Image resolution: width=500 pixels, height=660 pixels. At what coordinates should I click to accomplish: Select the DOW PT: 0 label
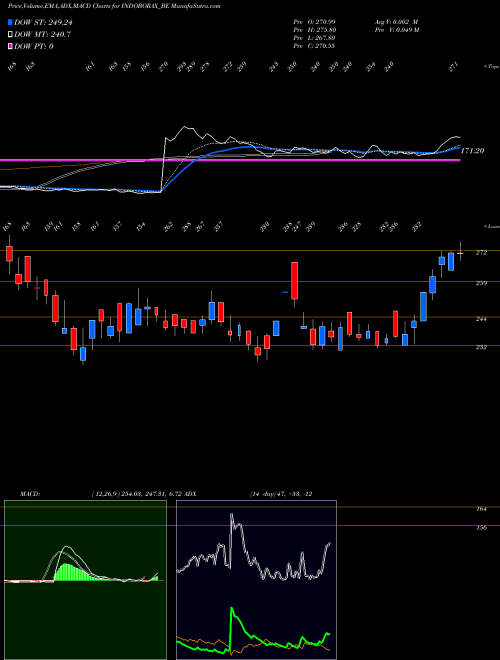point(34,46)
